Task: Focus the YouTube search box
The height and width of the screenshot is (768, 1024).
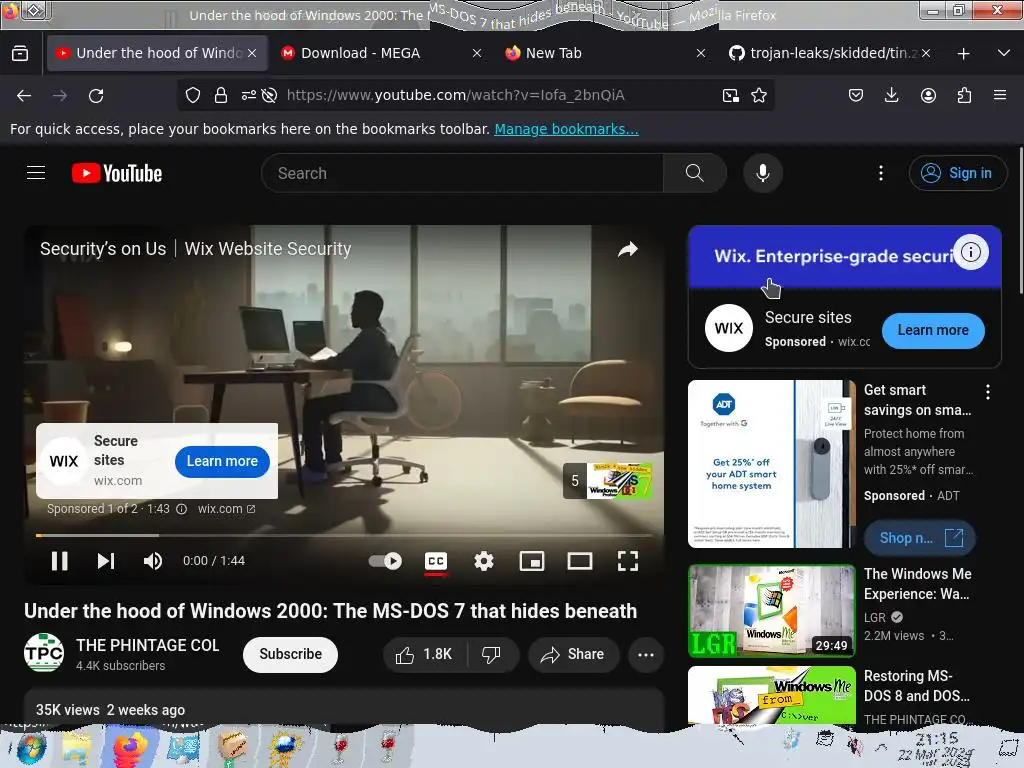Action: click(x=462, y=173)
